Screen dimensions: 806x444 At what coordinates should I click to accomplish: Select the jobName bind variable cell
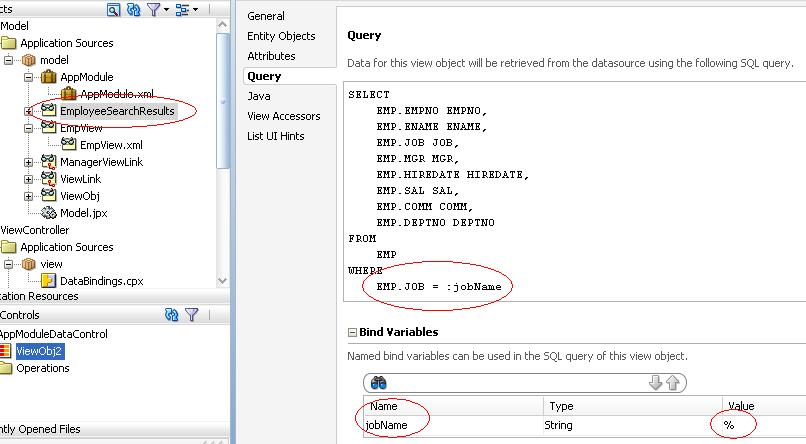click(453, 426)
